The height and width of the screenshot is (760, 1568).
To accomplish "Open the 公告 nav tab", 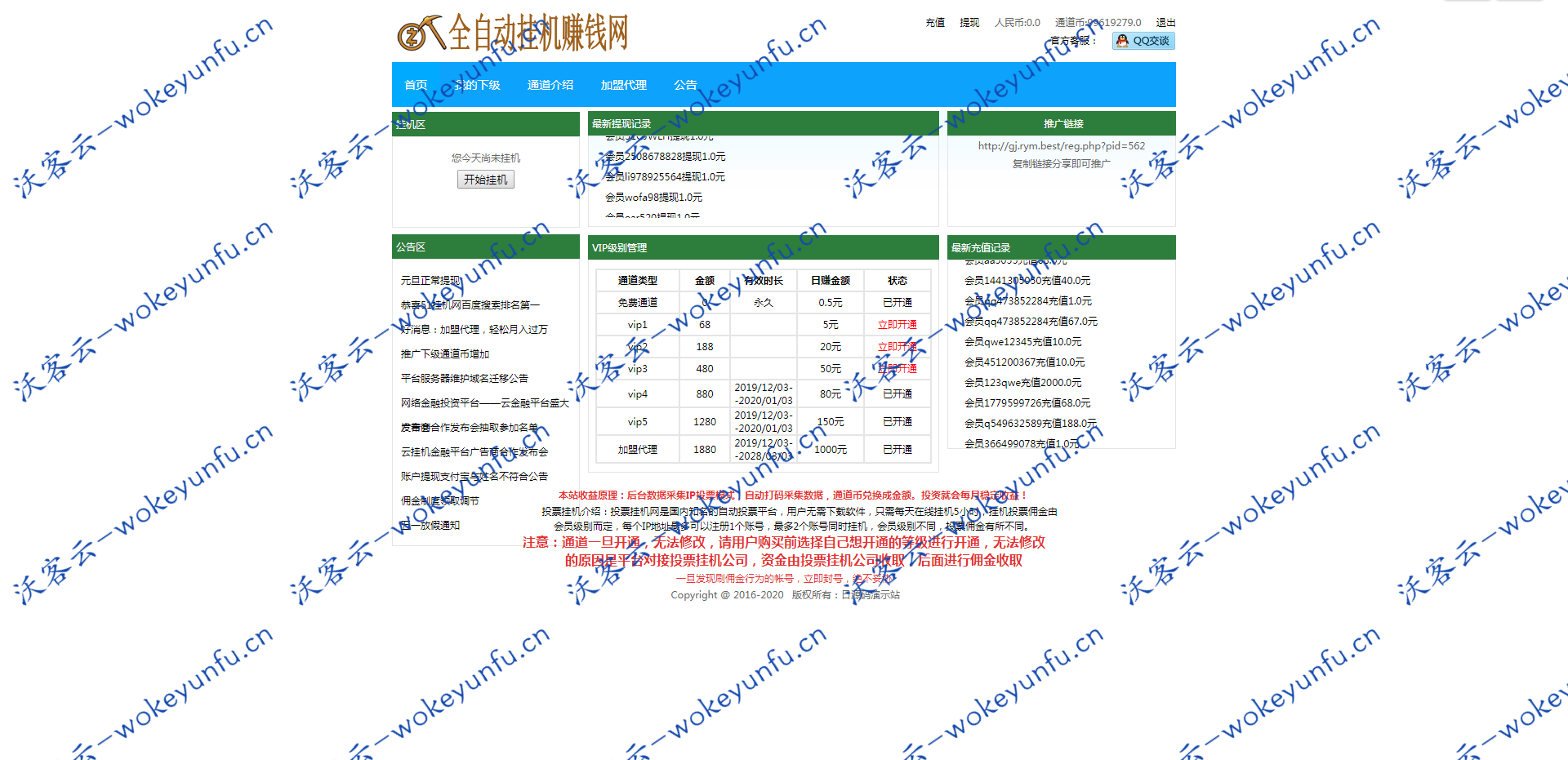I will click(x=685, y=85).
